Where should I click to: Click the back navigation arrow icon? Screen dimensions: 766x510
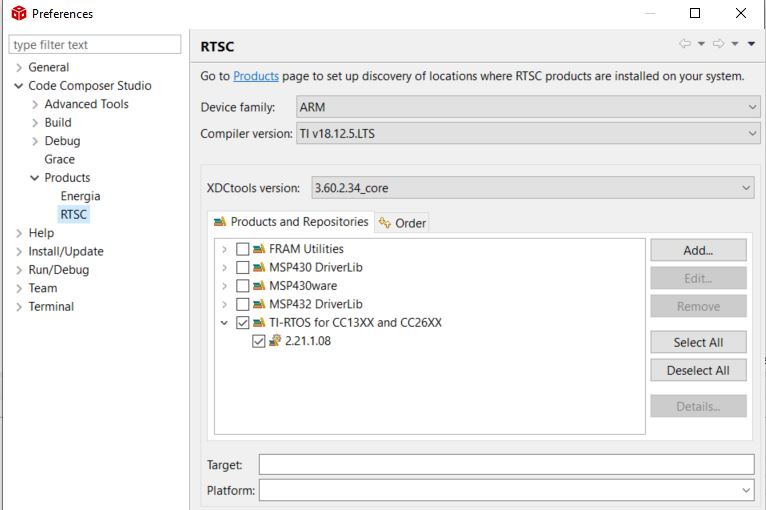pos(685,44)
